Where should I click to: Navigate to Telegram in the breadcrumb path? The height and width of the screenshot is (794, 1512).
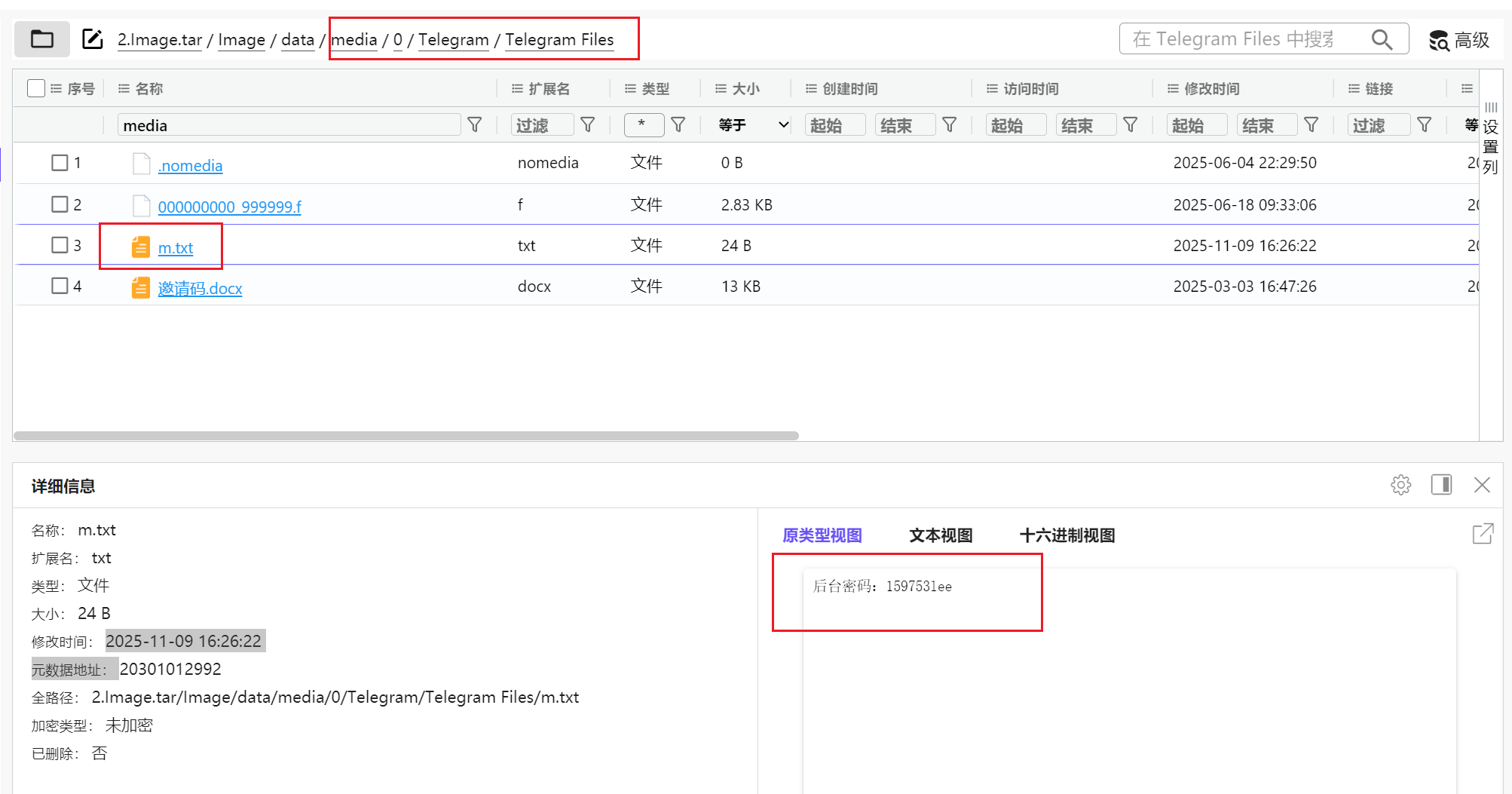point(453,40)
